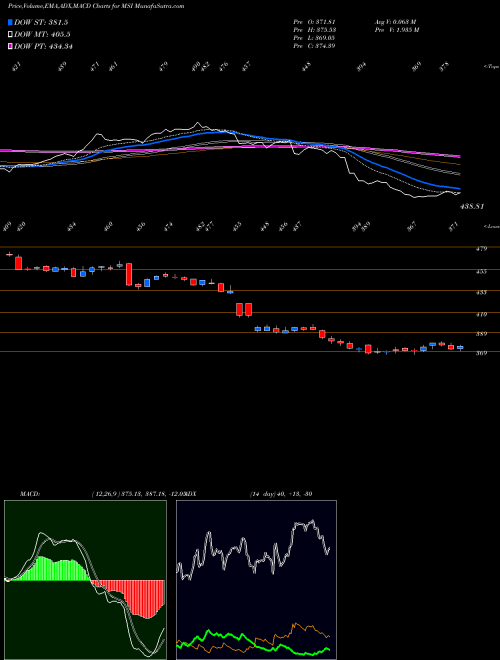Click the 455 price axis label
Viewport: 500px width, 660px height.
pos(482,272)
